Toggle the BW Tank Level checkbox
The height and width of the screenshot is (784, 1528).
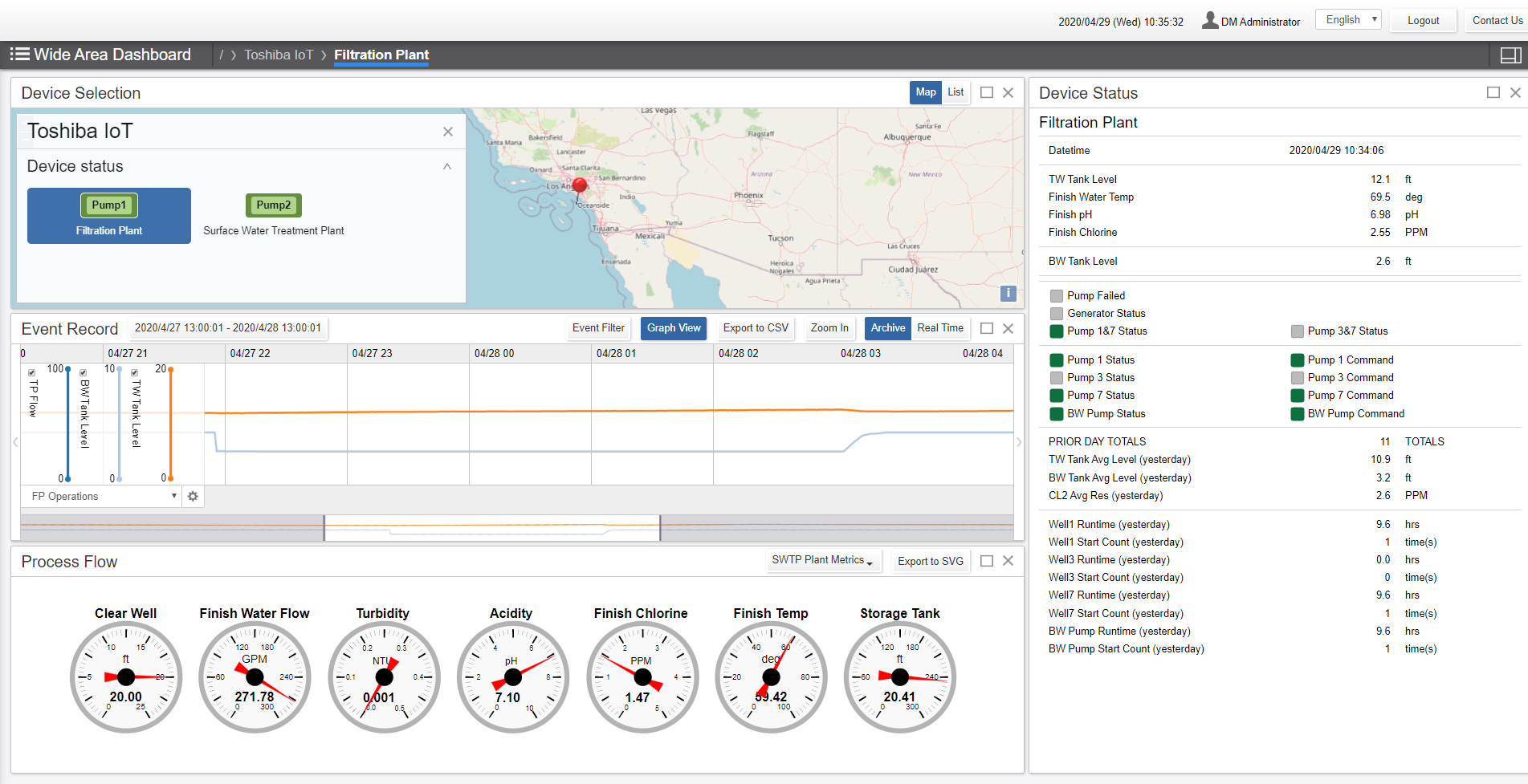pyautogui.click(x=83, y=372)
